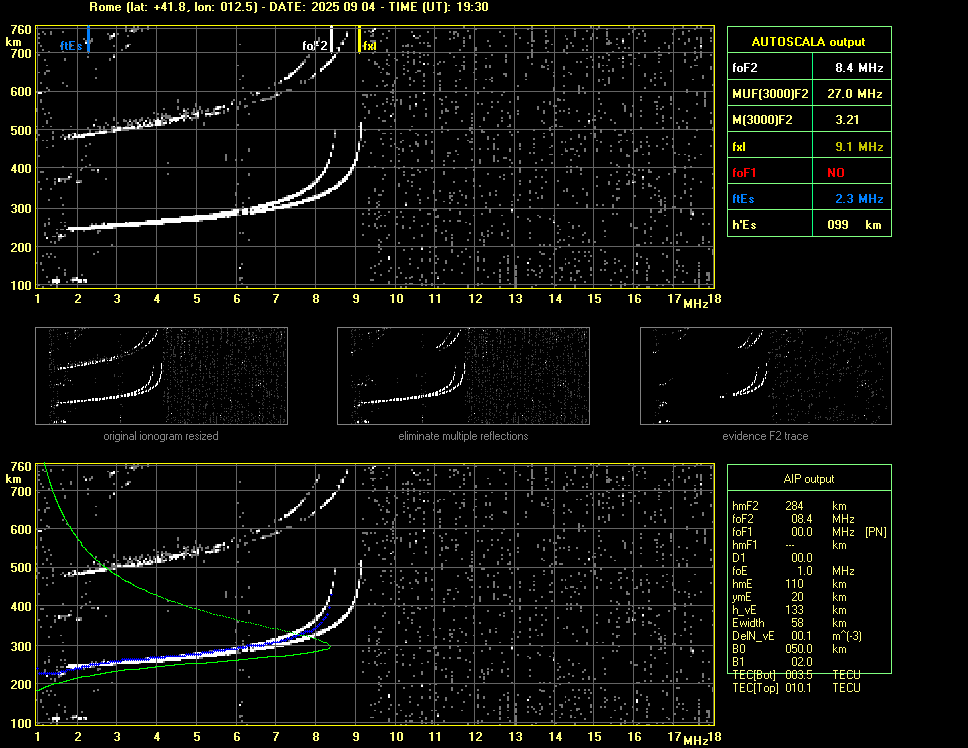Click the h_vE value '133' in AIP output

click(x=795, y=610)
